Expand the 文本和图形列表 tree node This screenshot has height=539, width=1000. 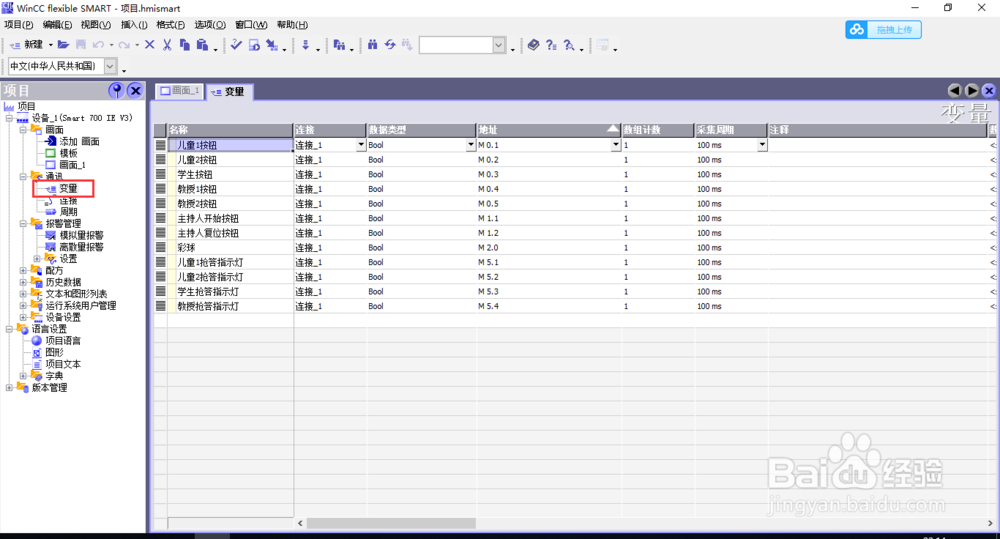click(23, 293)
